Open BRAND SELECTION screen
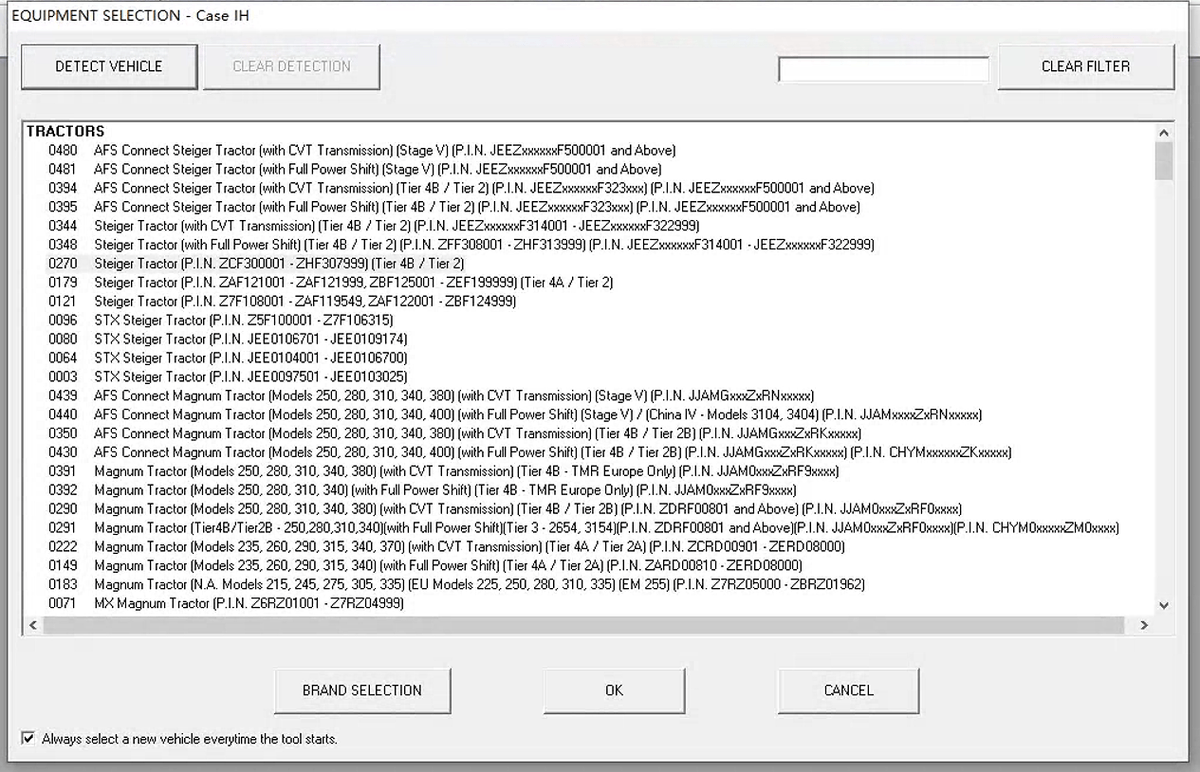The width and height of the screenshot is (1200, 772). [362, 690]
